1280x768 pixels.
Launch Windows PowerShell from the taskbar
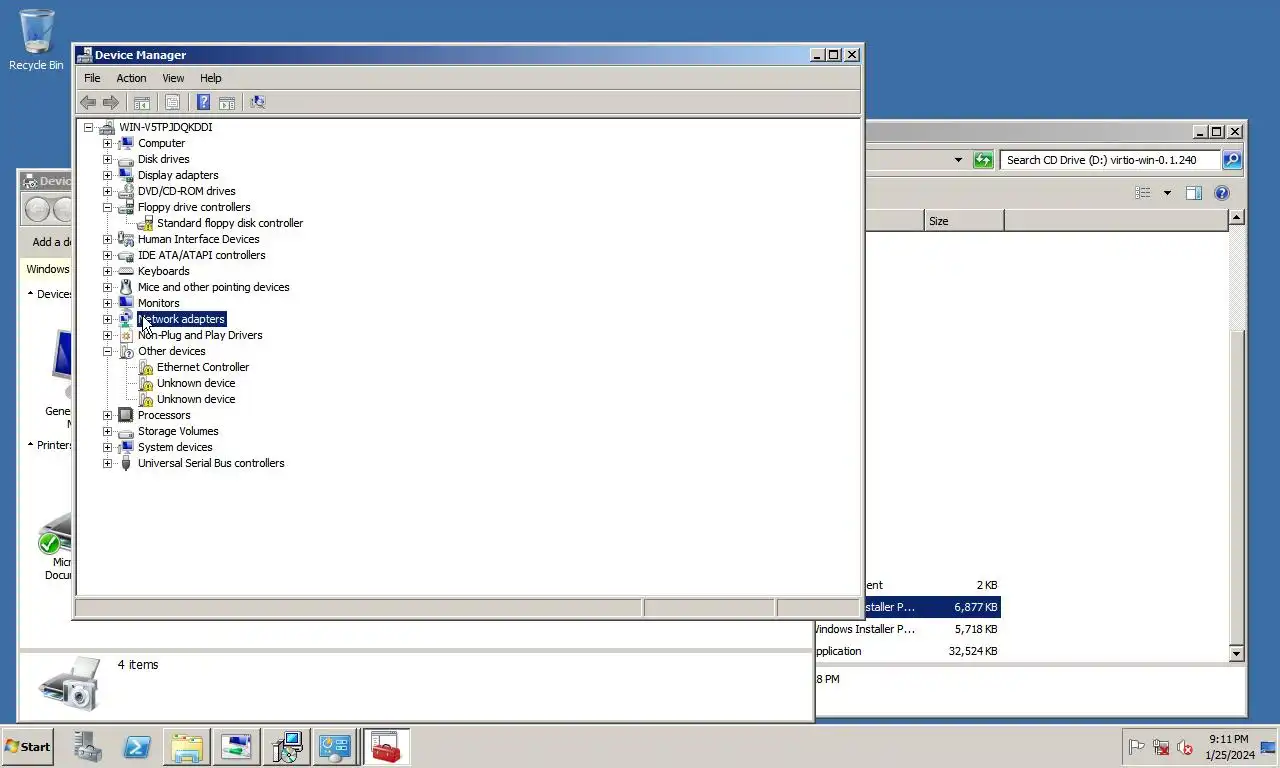click(137, 747)
